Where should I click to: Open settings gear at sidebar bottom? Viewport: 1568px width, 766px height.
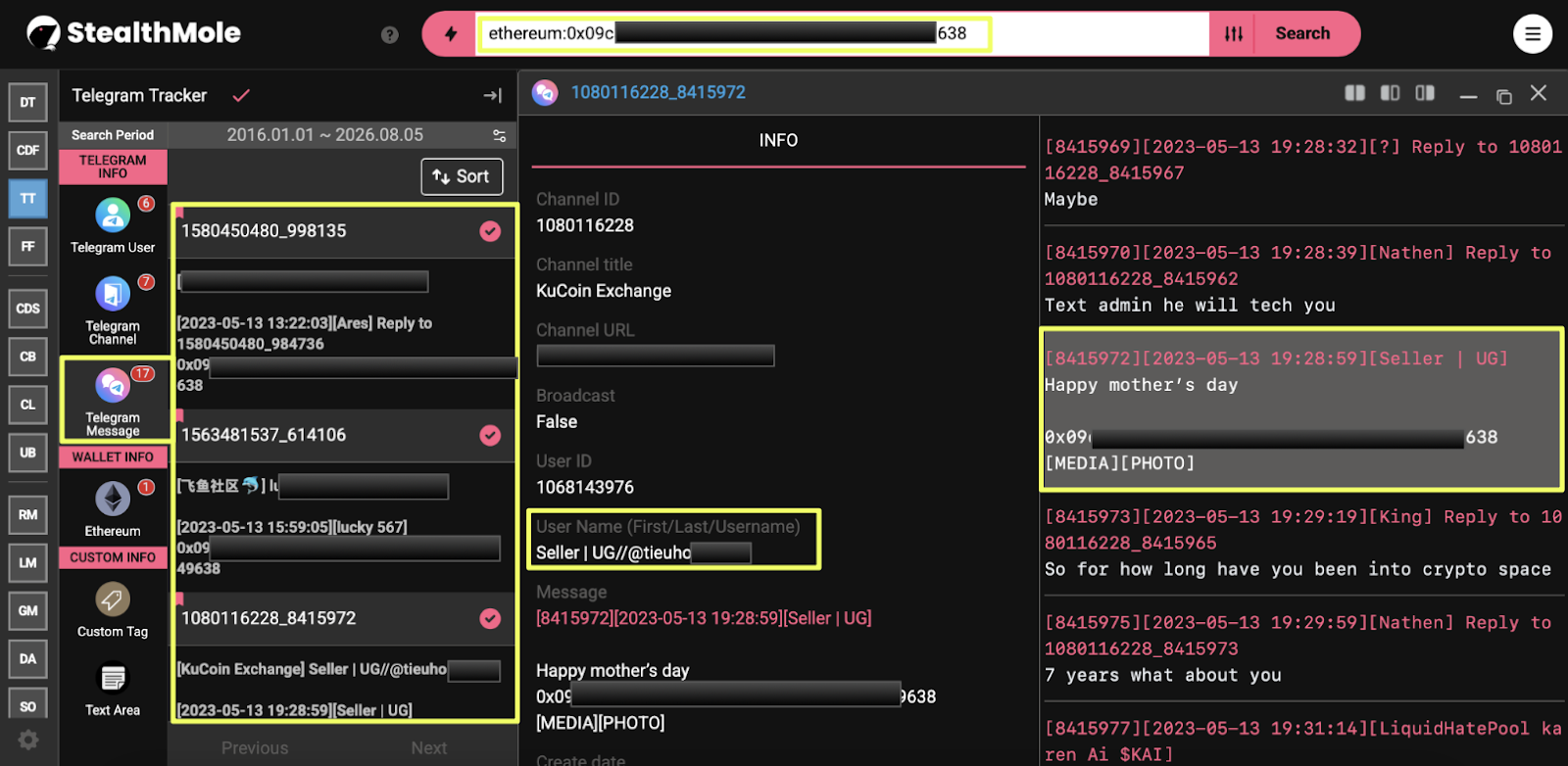(x=28, y=741)
